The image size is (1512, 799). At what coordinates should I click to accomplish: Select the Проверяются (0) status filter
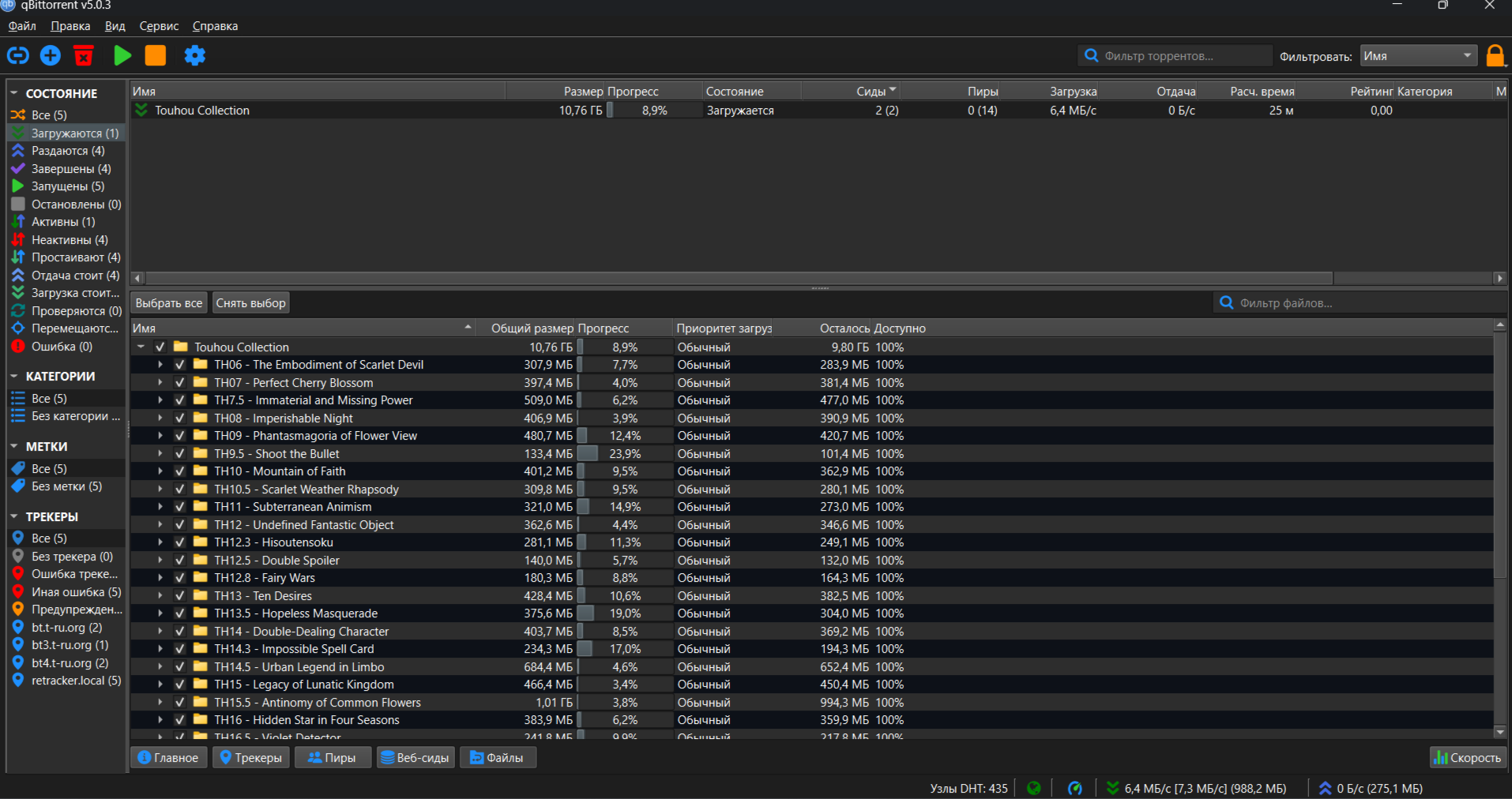(66, 311)
